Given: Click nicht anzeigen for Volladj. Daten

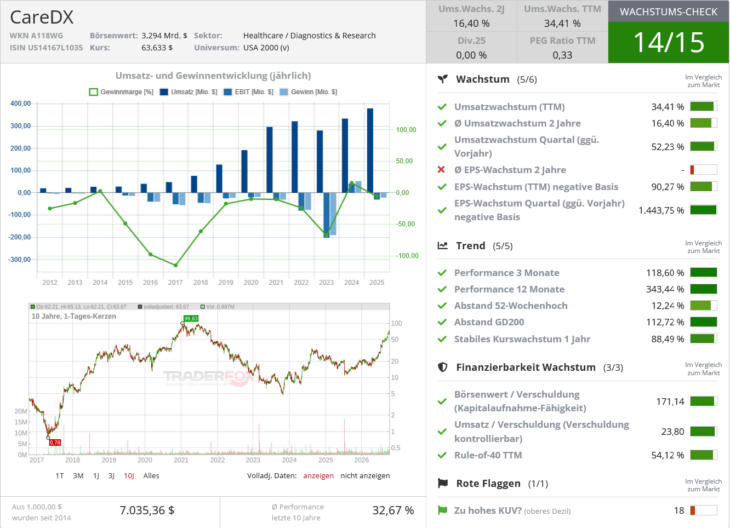Looking at the screenshot, I should 365,475.
